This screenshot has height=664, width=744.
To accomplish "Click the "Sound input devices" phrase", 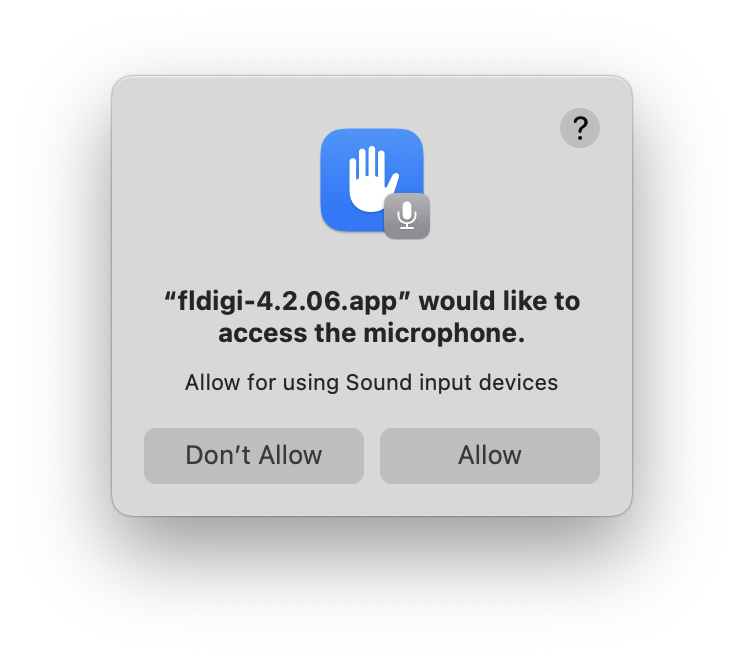I will [x=452, y=383].
